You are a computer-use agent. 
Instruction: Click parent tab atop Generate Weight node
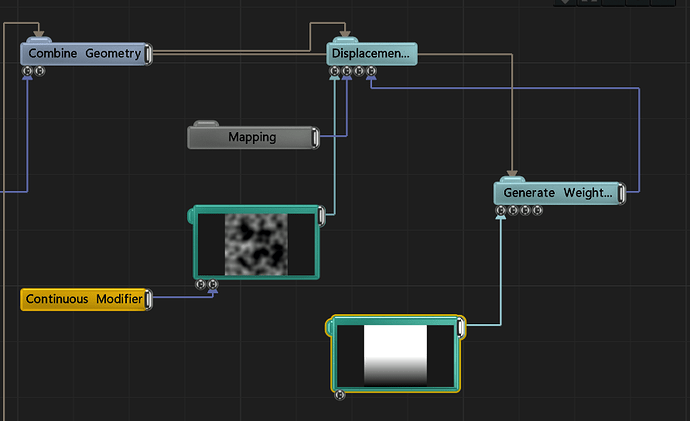coord(512,179)
